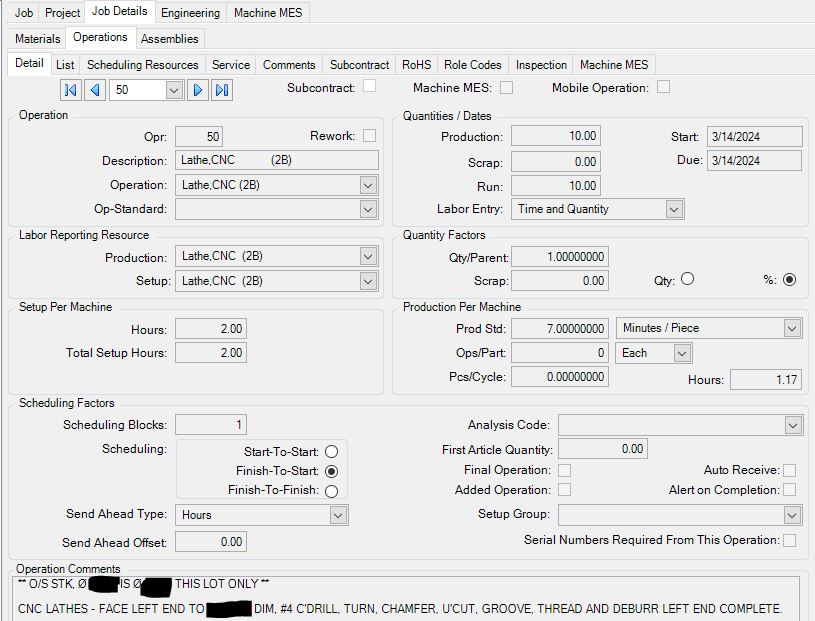Tick the Final Operation checkbox
Image resolution: width=815 pixels, height=621 pixels.
[564, 470]
